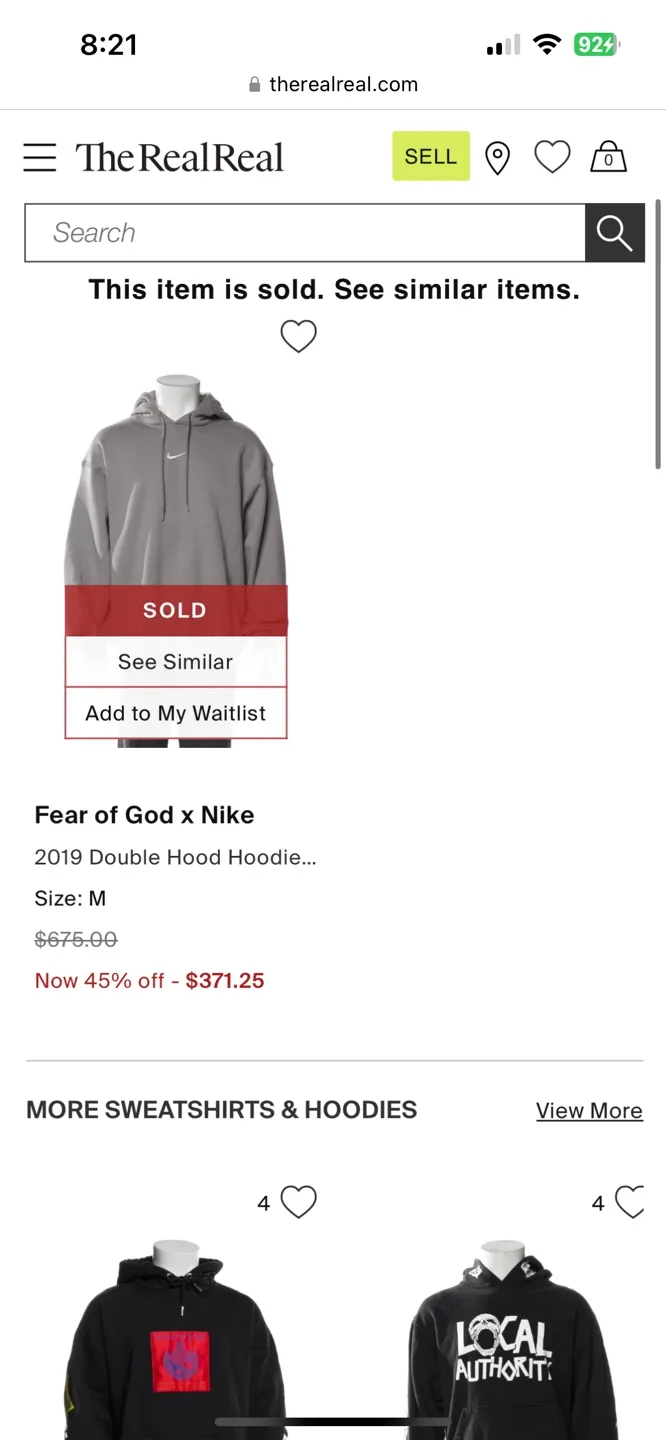Add the sold hoodie to My Waitlist
The height and width of the screenshot is (1440, 666).
pyautogui.click(x=175, y=713)
